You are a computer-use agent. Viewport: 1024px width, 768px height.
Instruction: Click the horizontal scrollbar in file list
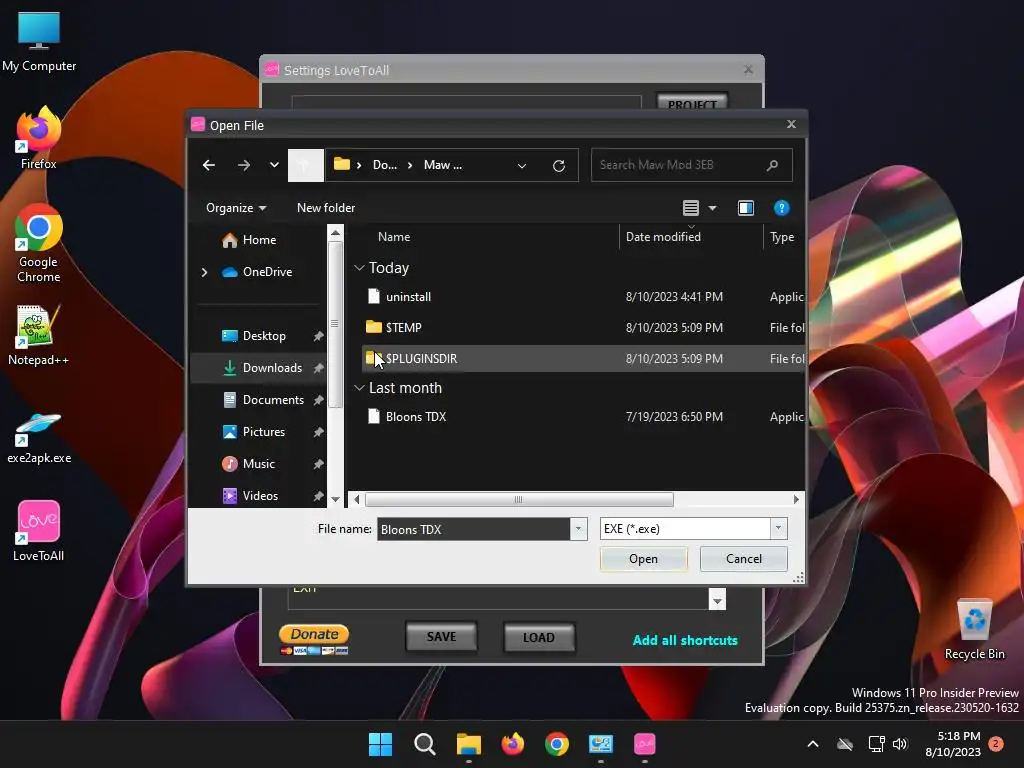click(x=519, y=500)
